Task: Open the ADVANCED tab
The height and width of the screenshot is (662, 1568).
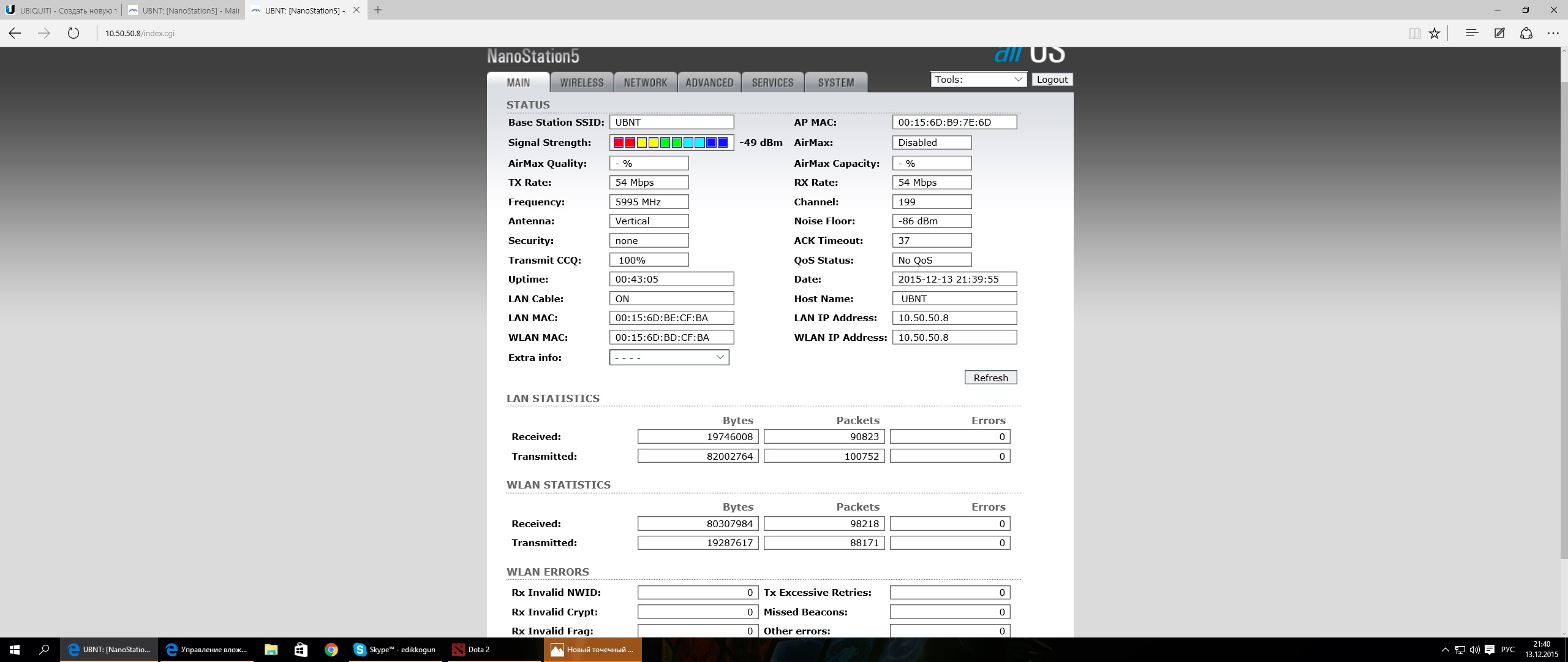Action: (x=709, y=83)
